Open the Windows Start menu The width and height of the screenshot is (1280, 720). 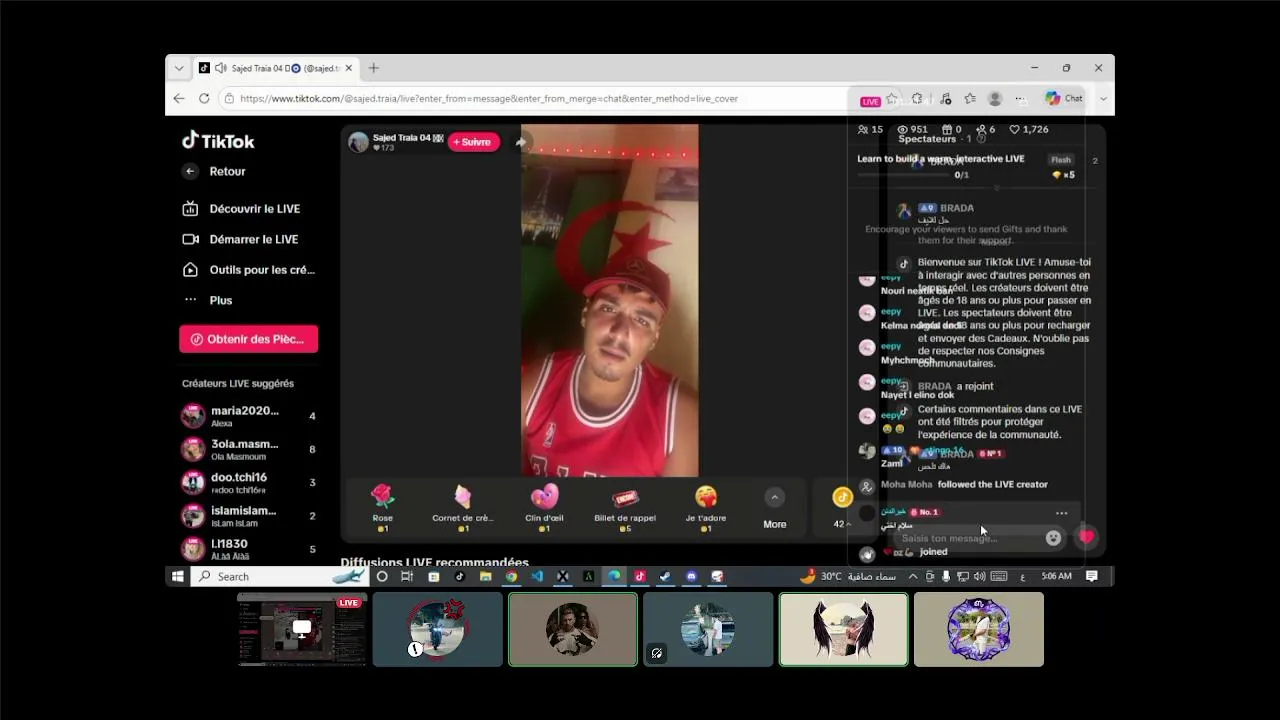pos(178,576)
